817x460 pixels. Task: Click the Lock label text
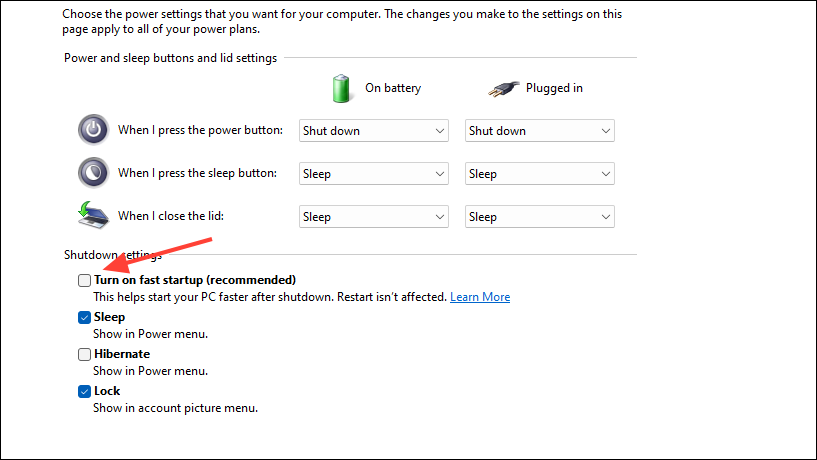(x=107, y=391)
